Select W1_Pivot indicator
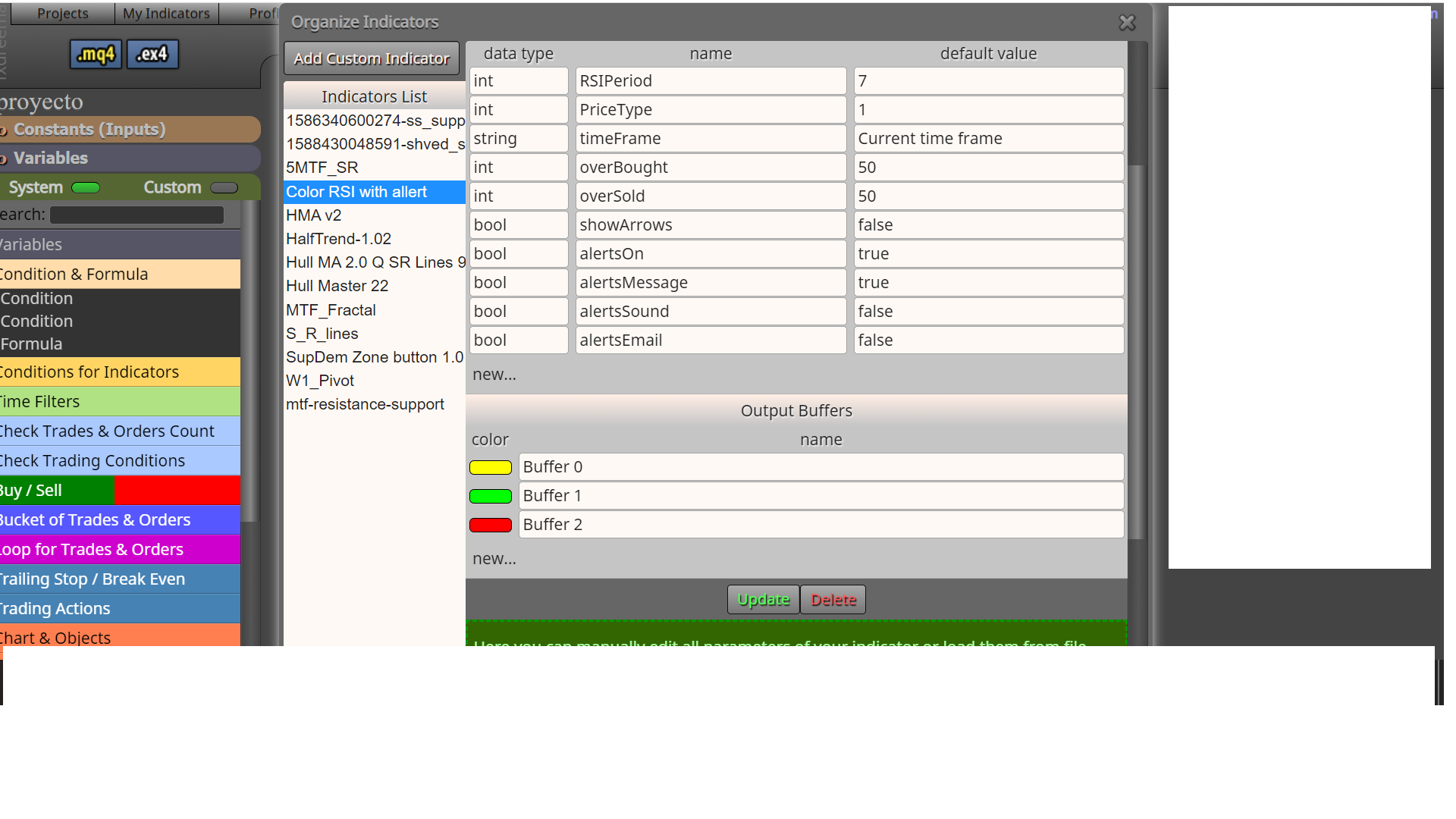Screen dimensions: 1456x819 (x=375, y=381)
